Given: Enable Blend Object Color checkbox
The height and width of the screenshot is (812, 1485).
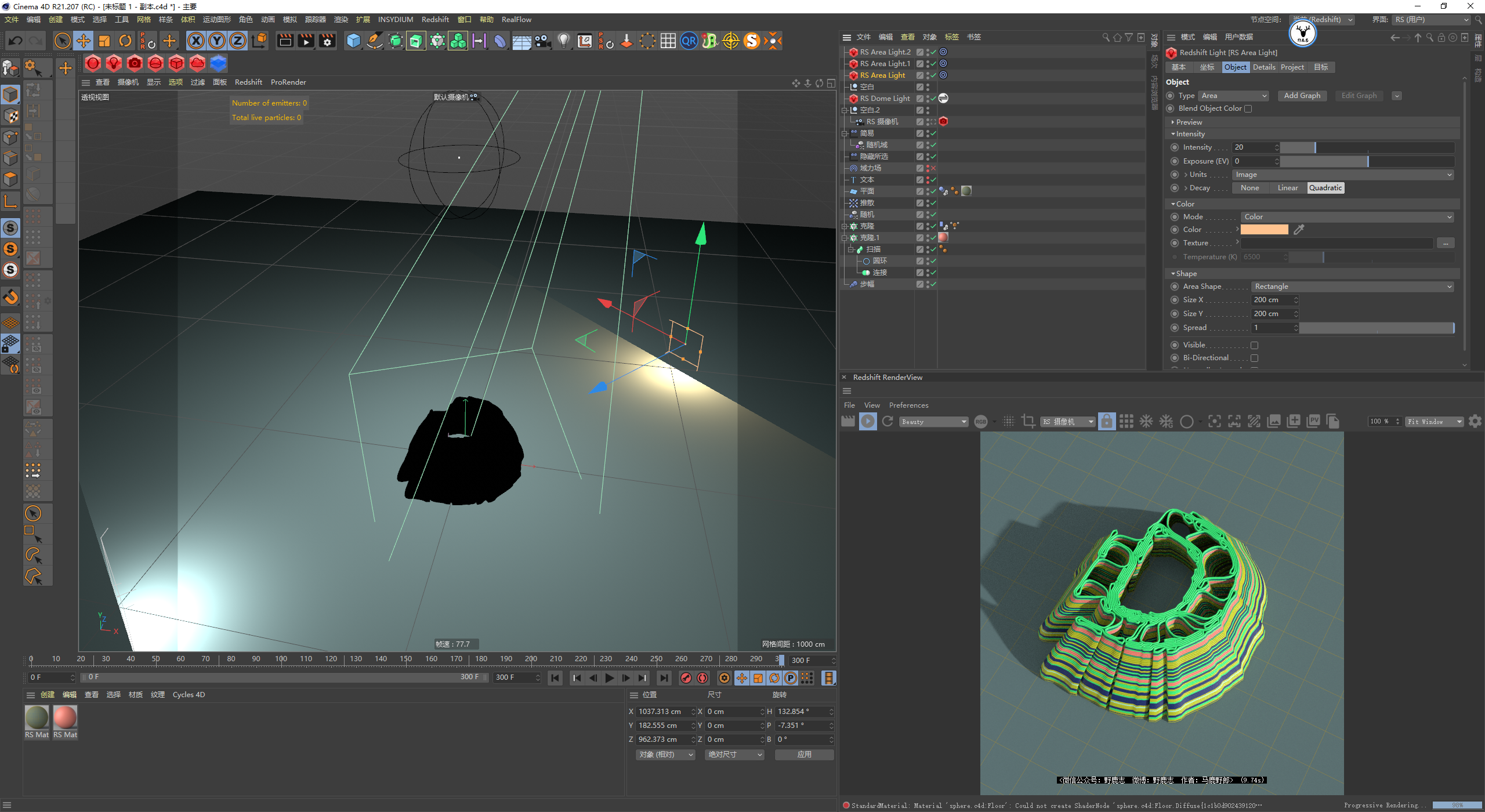Looking at the screenshot, I should (x=1248, y=108).
